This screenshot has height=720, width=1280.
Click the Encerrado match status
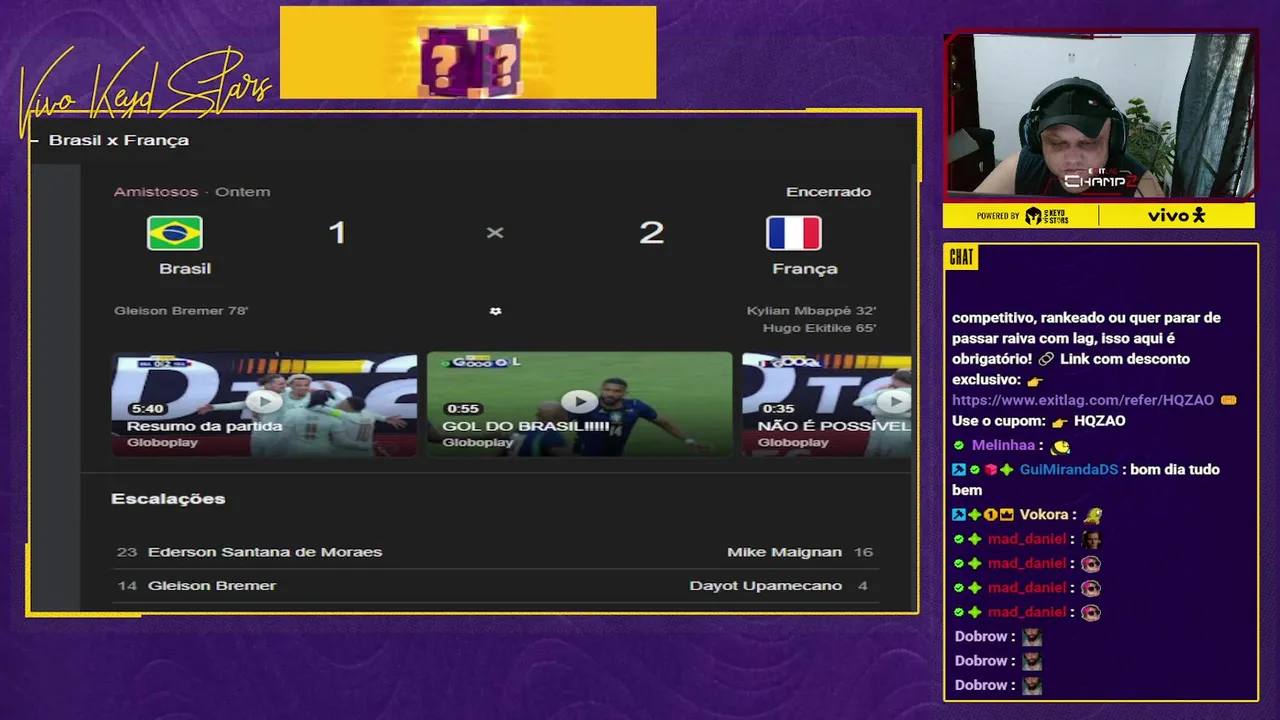[828, 192]
